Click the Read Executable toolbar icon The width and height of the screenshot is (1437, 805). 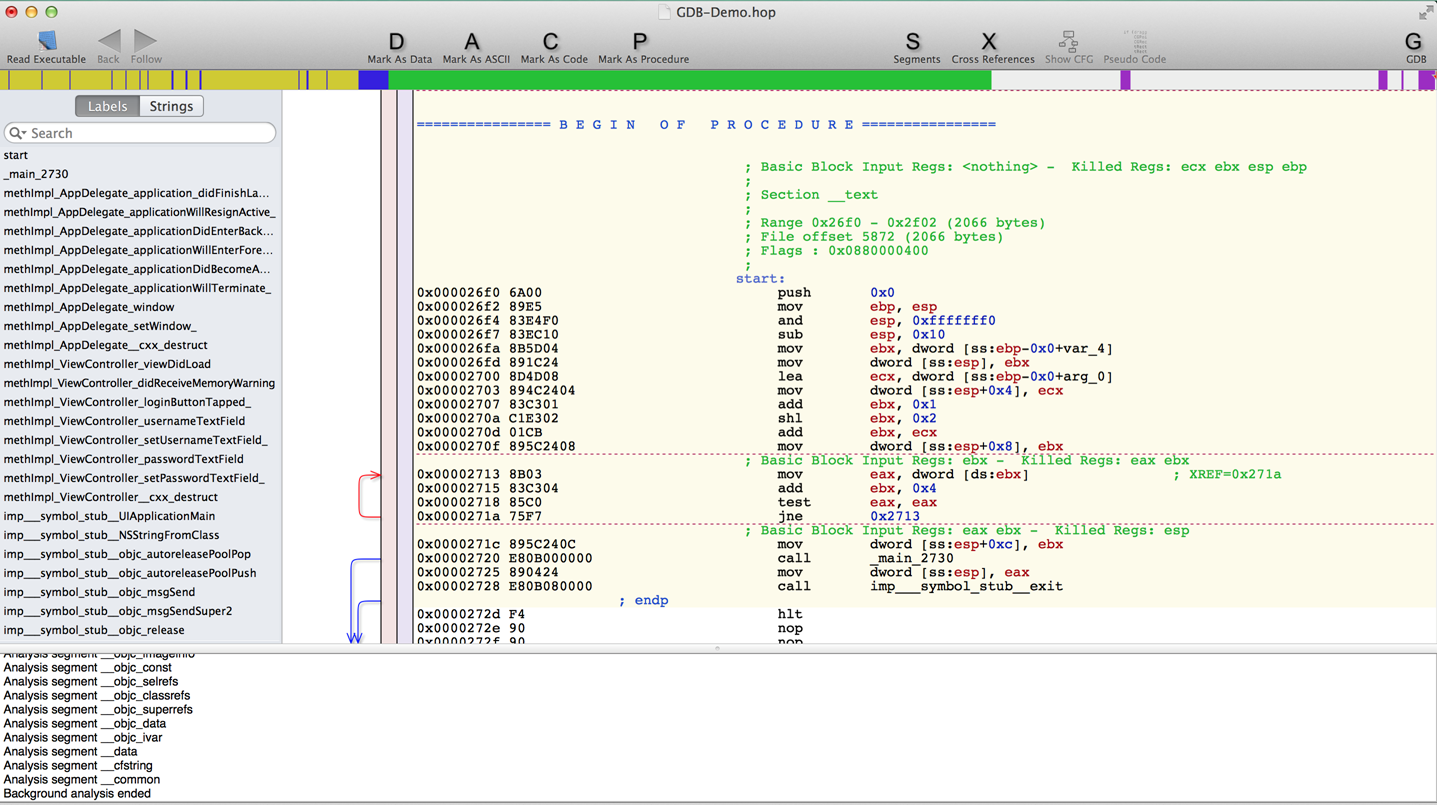tap(46, 42)
